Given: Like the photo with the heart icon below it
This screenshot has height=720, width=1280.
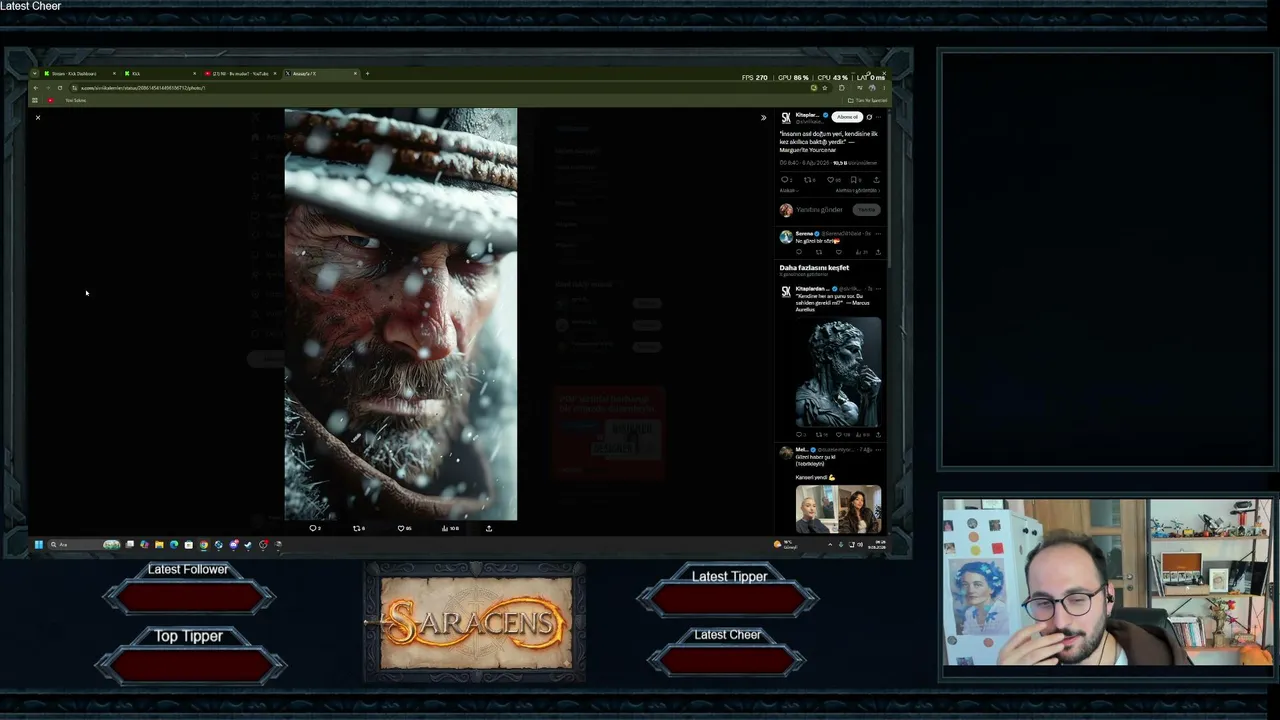Looking at the screenshot, I should point(403,528).
